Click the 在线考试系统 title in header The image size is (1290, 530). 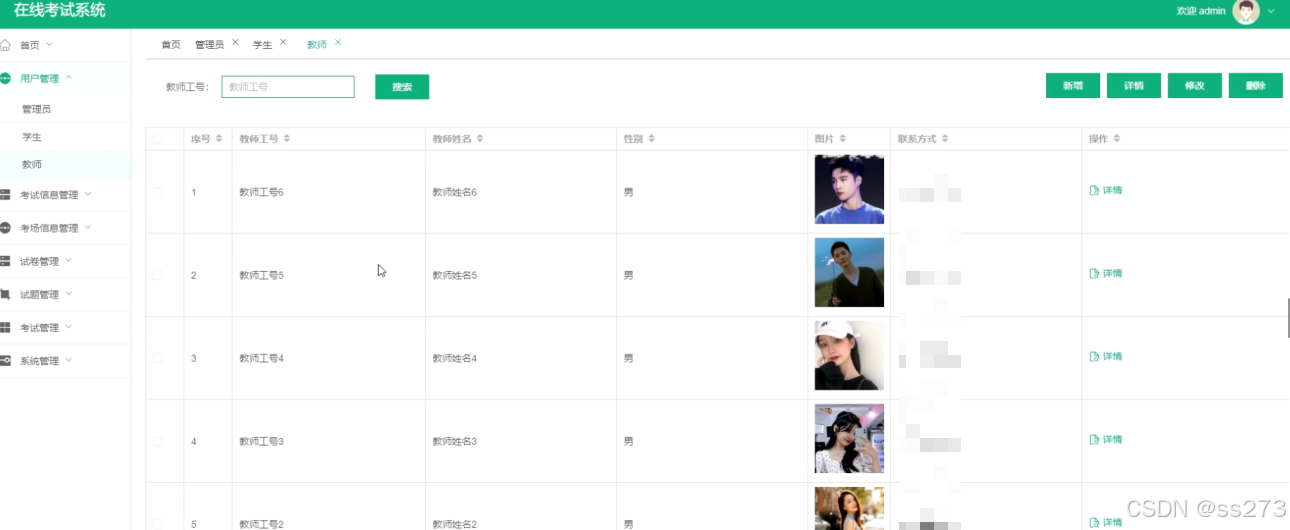pyautogui.click(x=60, y=11)
